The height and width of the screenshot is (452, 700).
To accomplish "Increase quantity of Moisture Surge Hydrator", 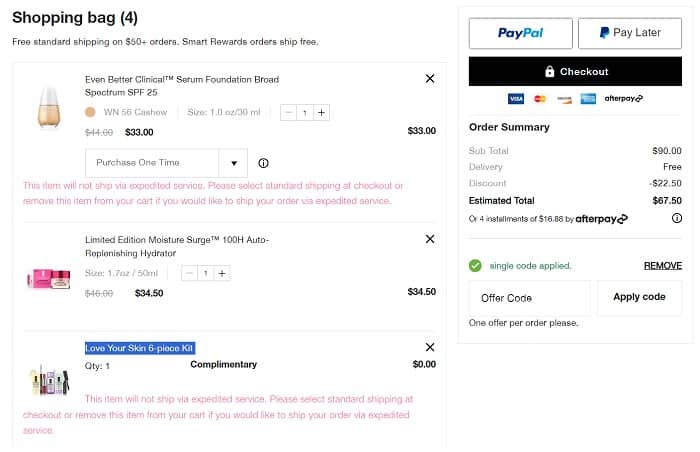I will [222, 273].
